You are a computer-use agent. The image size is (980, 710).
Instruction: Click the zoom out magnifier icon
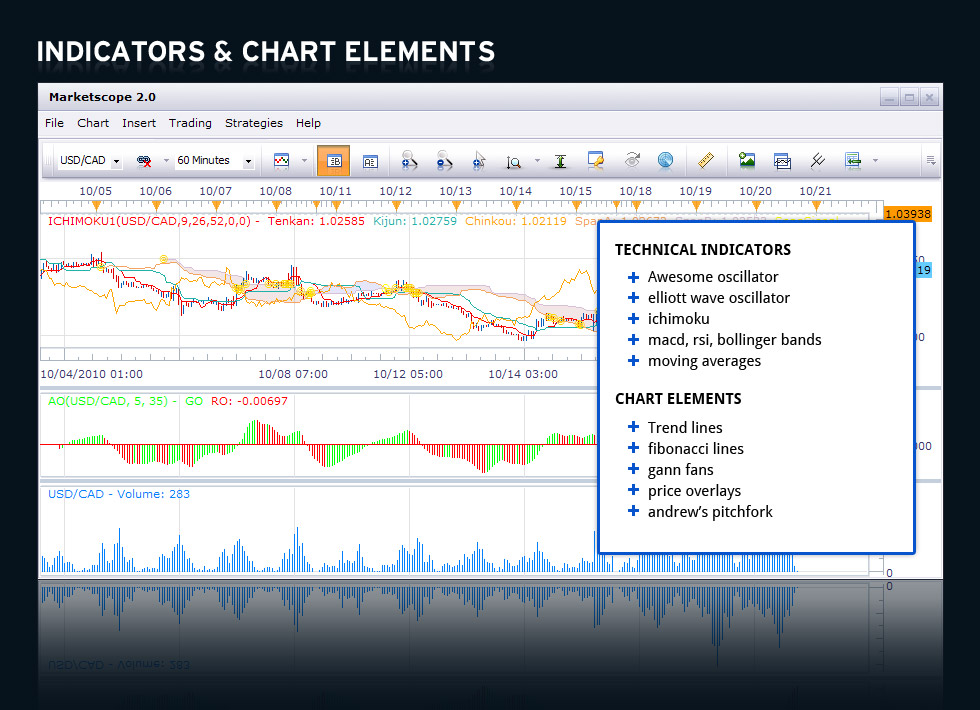[444, 161]
